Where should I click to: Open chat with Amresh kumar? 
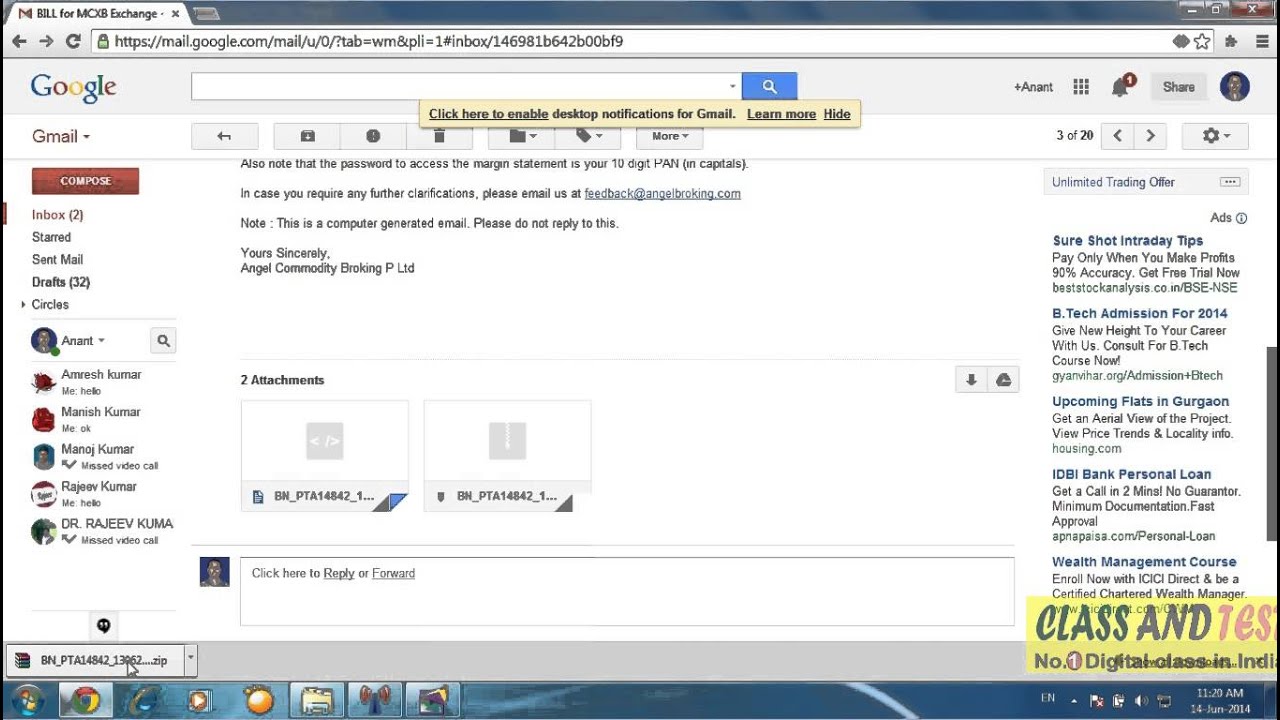101,382
